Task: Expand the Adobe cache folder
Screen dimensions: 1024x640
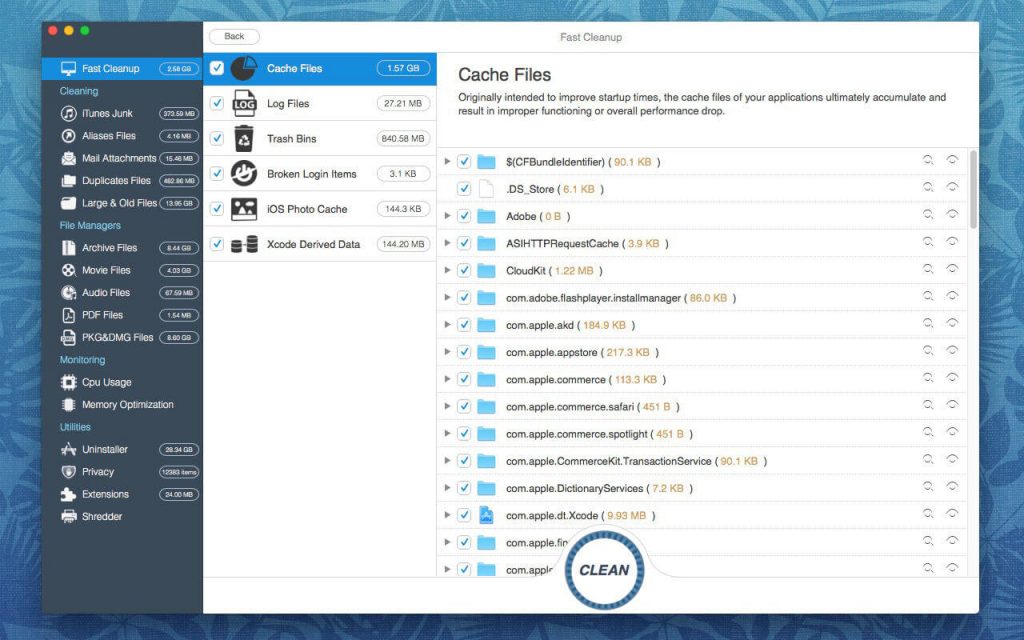Action: [447, 215]
